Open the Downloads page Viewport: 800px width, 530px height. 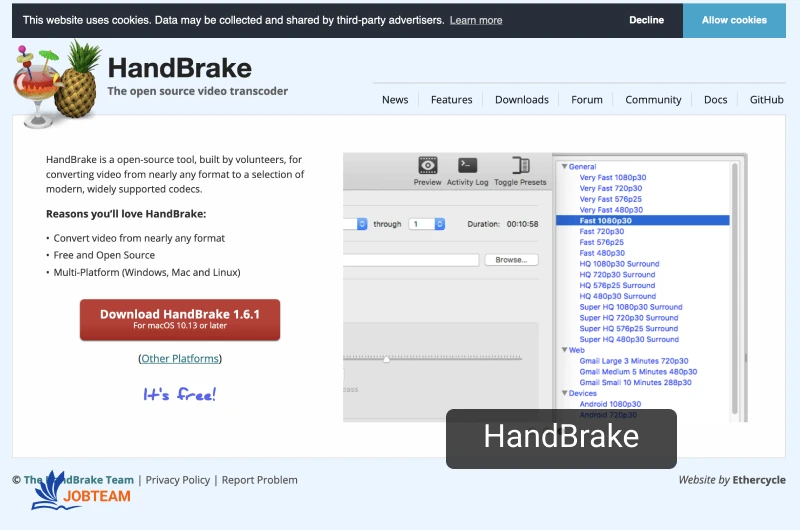pos(521,99)
